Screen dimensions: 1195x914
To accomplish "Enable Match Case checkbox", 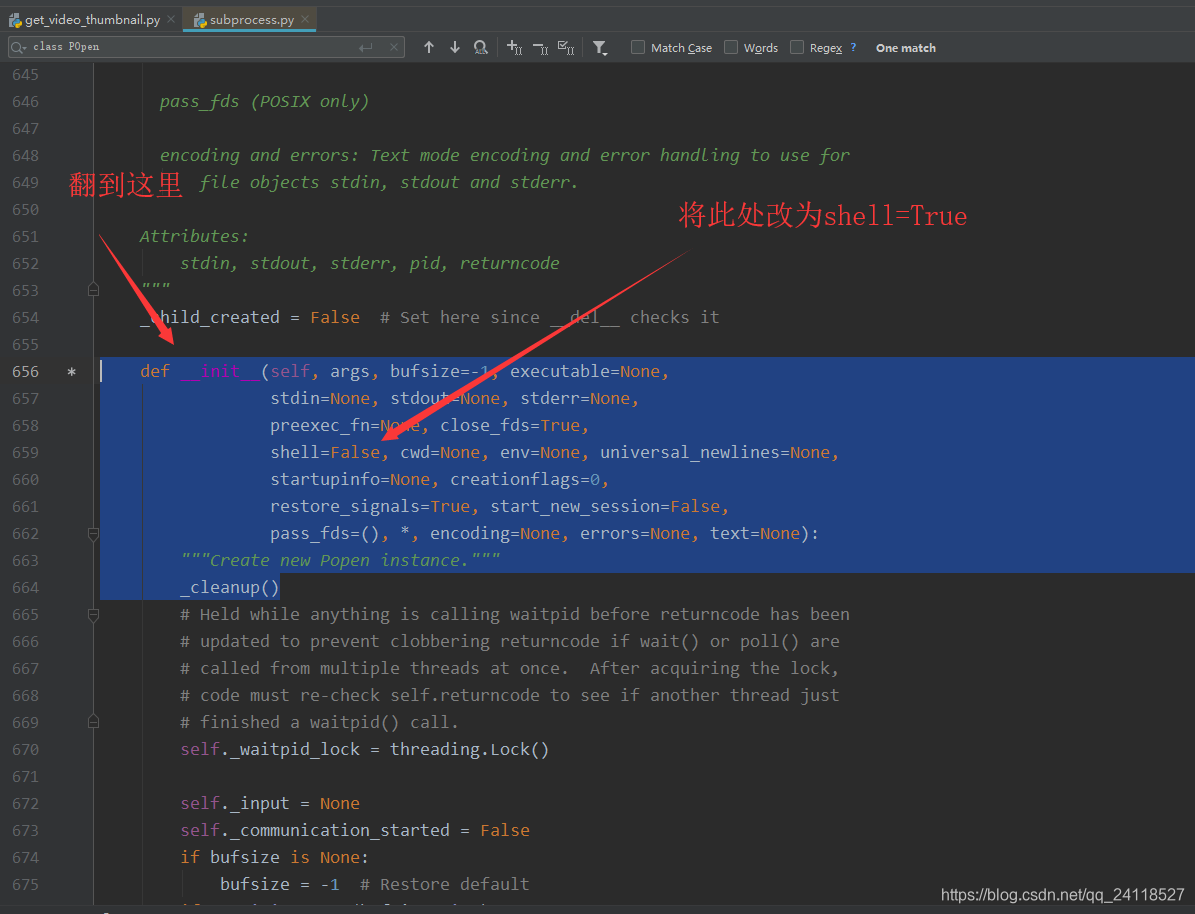I will (x=638, y=47).
